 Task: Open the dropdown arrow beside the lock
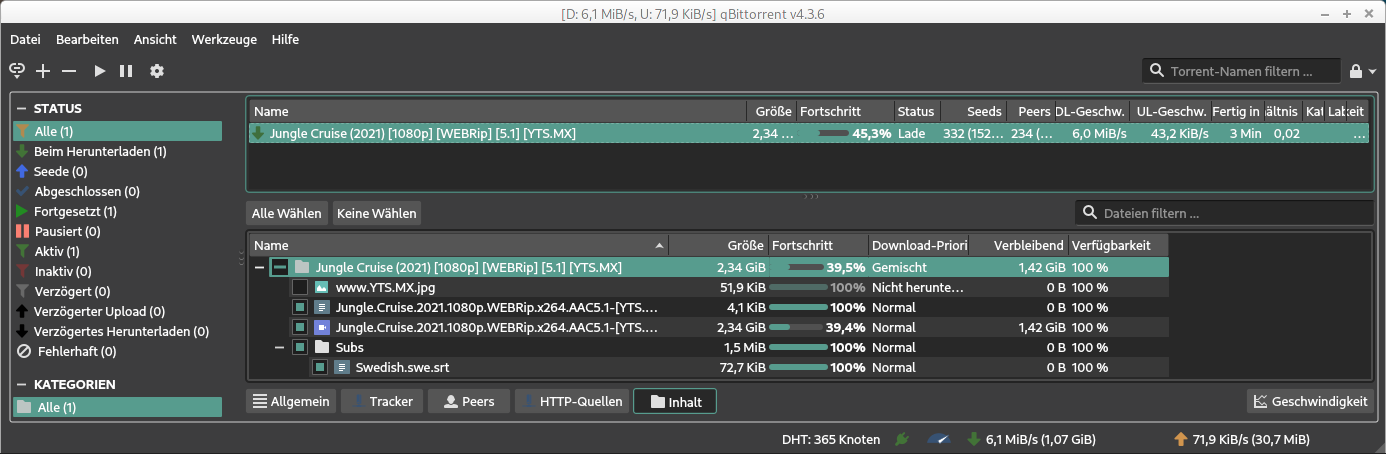click(1372, 71)
